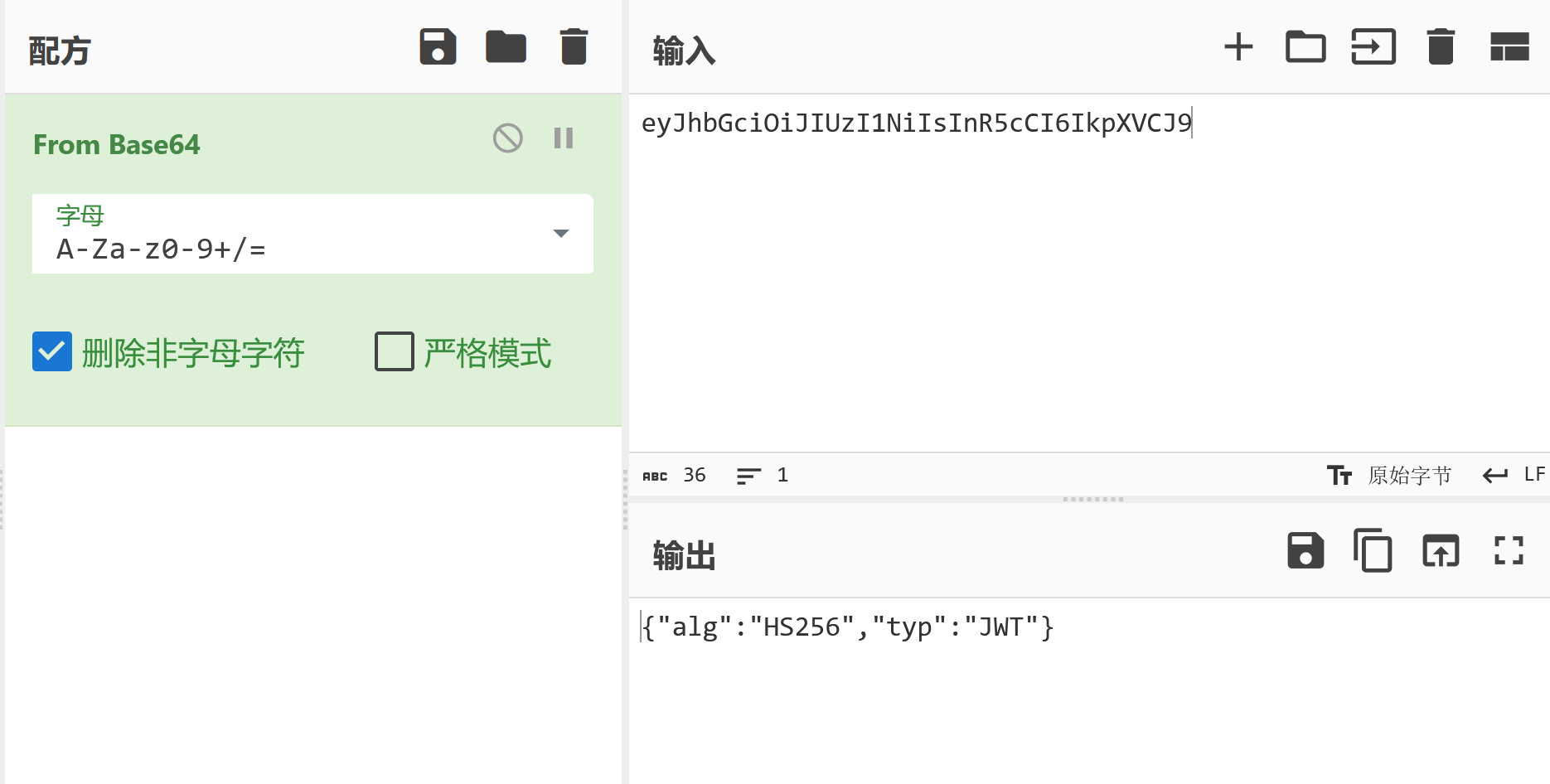Save output to file
The height and width of the screenshot is (784, 1550).
[1305, 550]
